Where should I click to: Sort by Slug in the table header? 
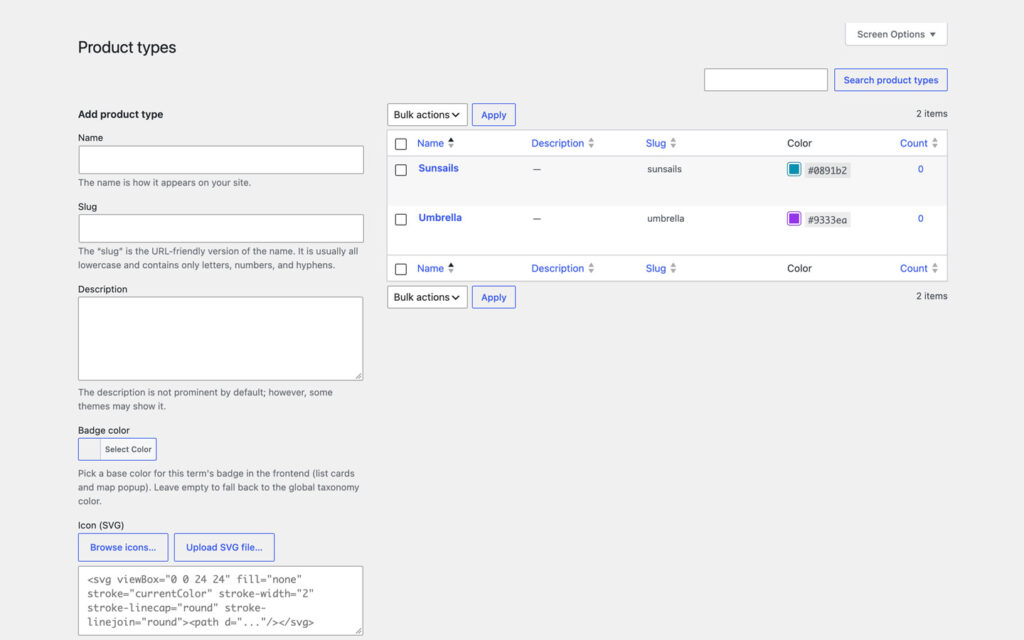tap(656, 143)
